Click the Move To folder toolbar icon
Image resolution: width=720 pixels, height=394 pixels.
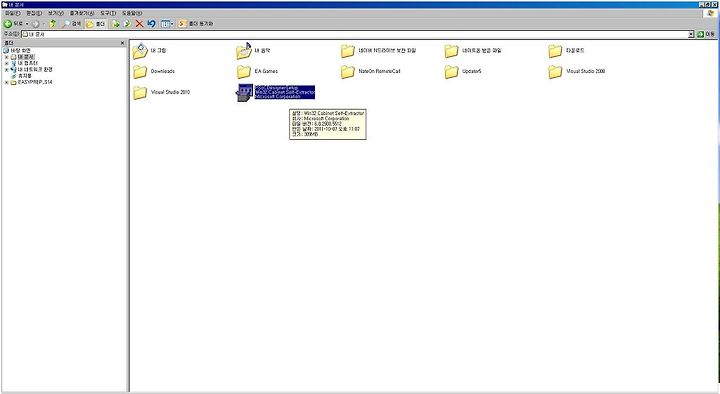(116, 23)
